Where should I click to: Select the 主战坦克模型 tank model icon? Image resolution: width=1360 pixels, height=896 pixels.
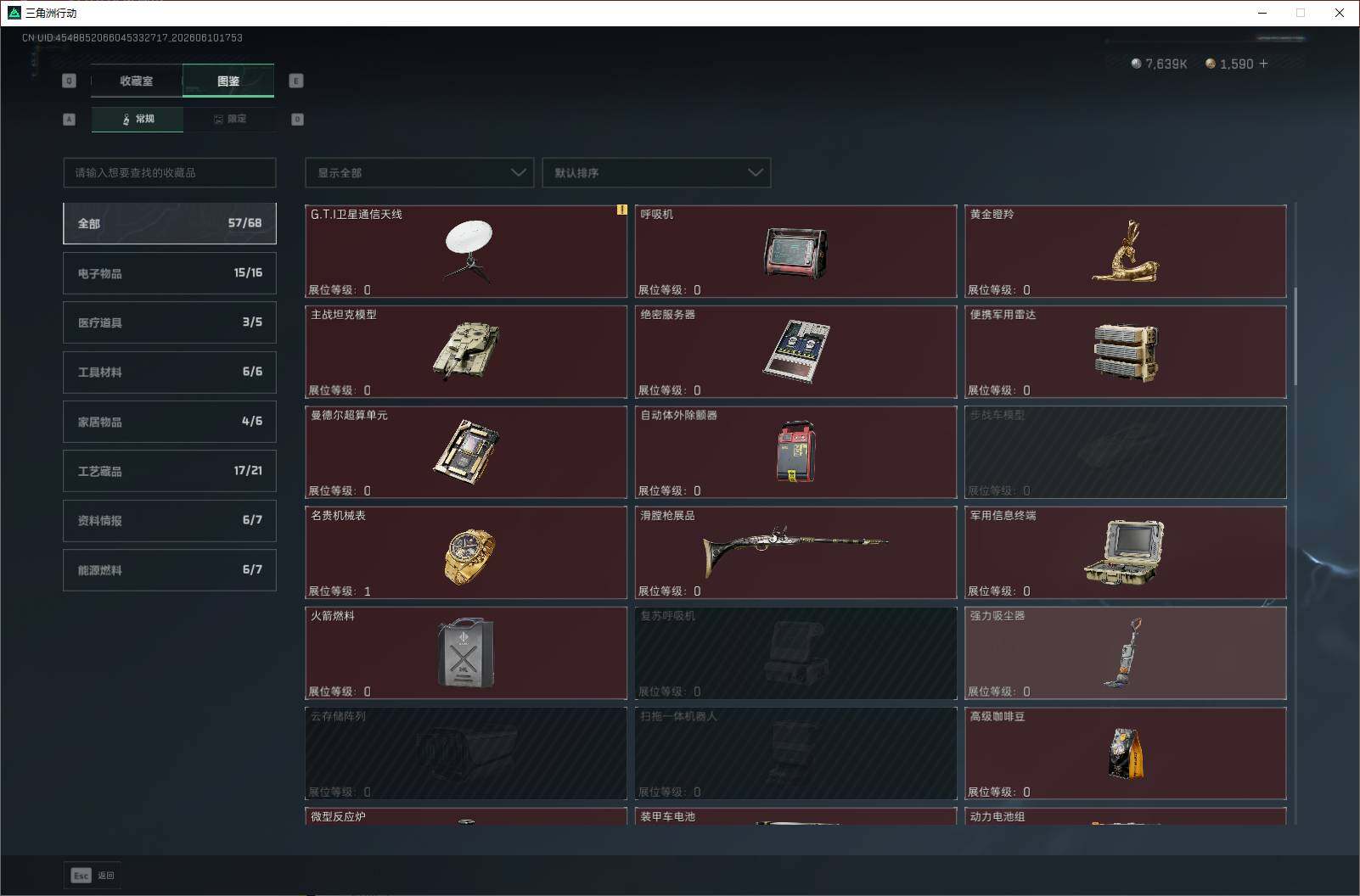tap(466, 351)
